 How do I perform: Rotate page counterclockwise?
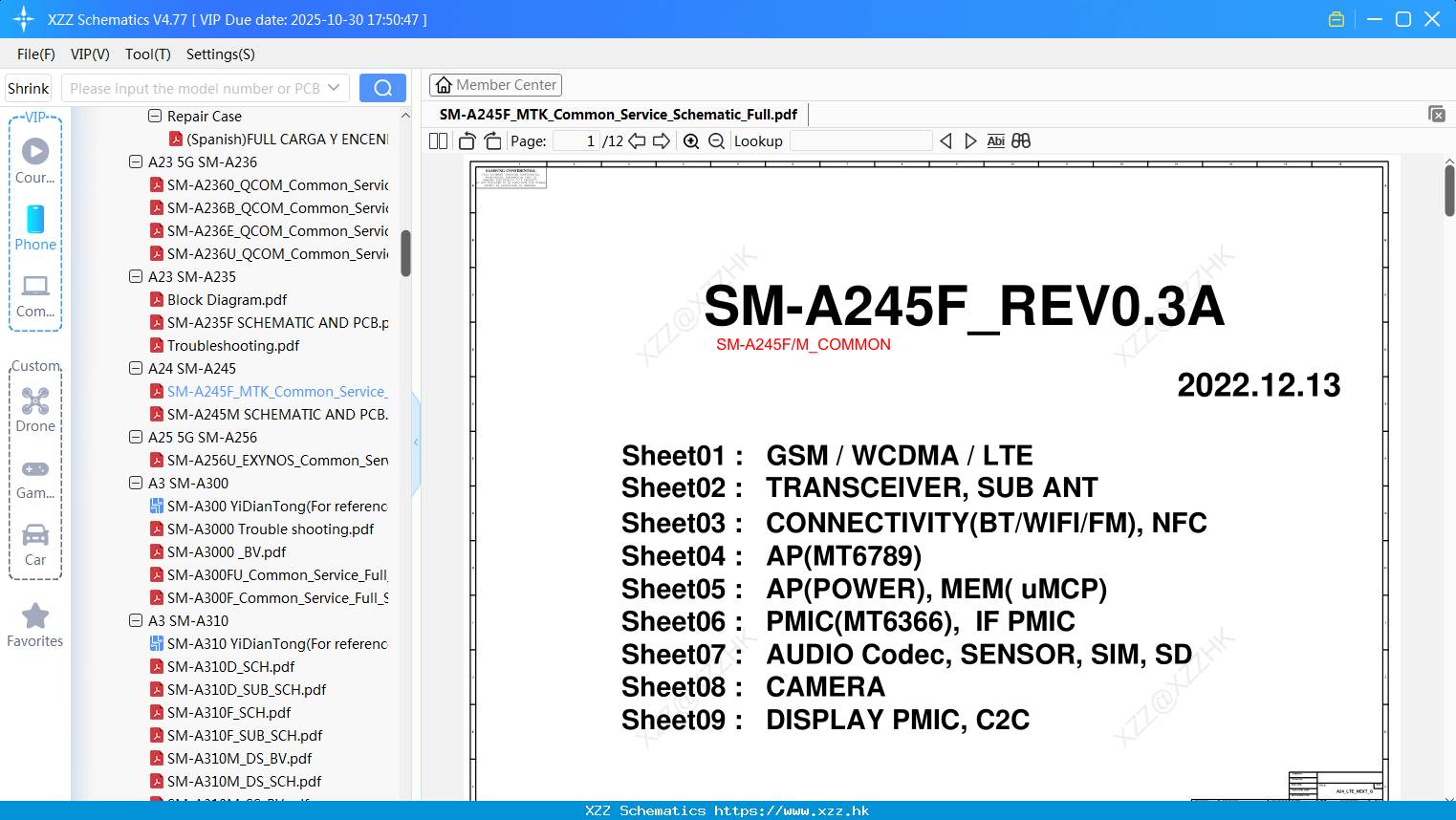click(x=467, y=140)
